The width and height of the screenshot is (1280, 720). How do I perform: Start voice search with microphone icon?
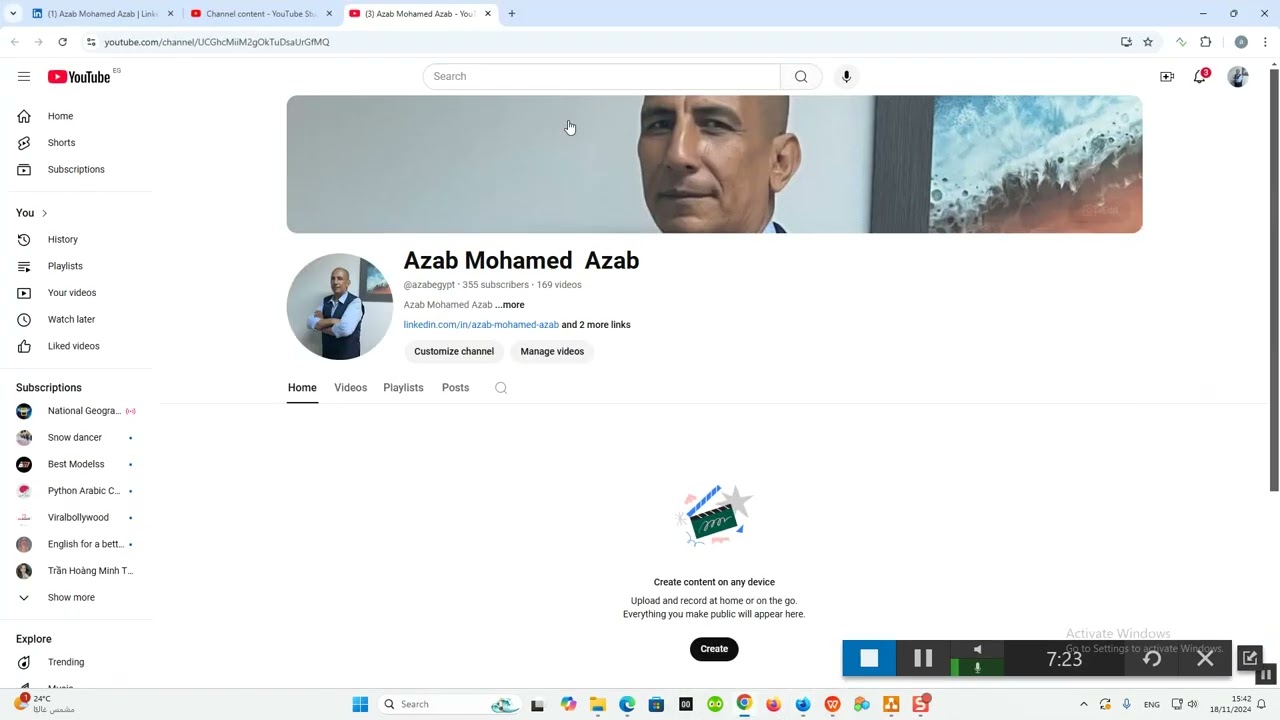pyautogui.click(x=846, y=76)
